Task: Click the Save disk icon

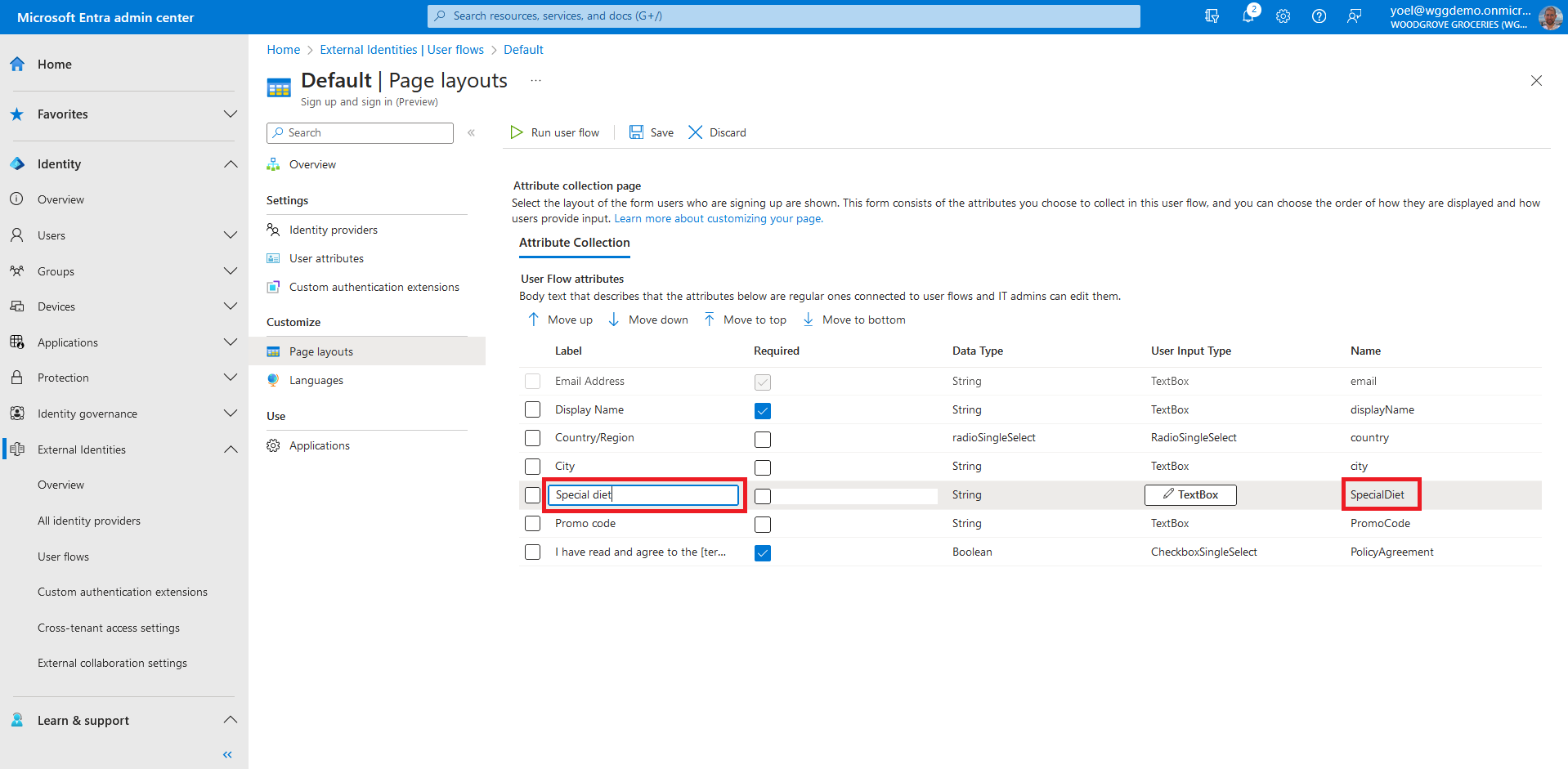Action: coord(636,132)
